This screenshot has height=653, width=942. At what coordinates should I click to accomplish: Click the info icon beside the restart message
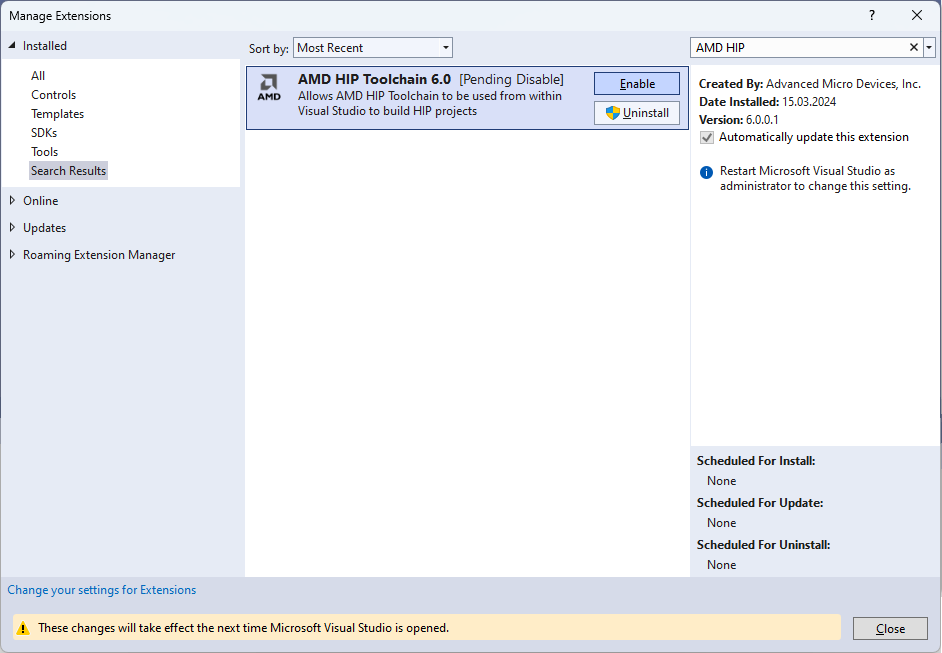[707, 172]
